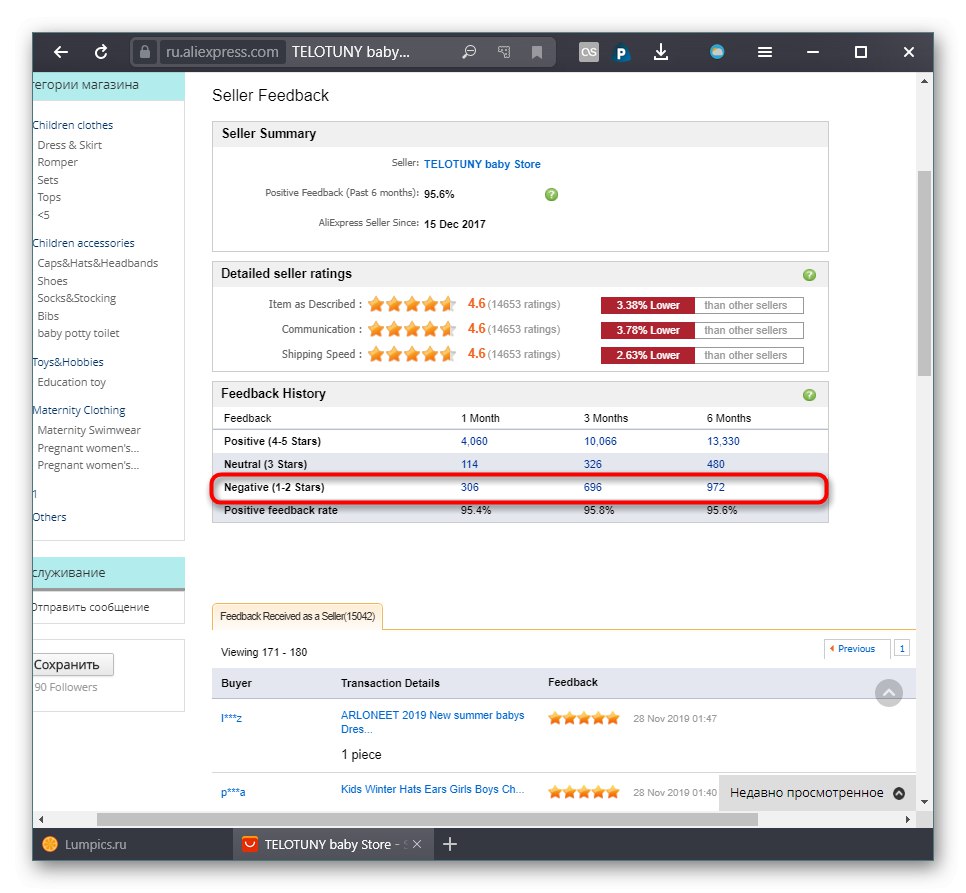Open the page search magnifier icon

pos(469,52)
